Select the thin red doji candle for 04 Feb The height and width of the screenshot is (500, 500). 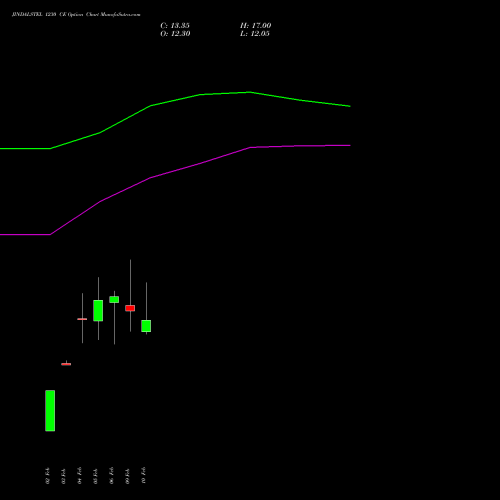82,319
